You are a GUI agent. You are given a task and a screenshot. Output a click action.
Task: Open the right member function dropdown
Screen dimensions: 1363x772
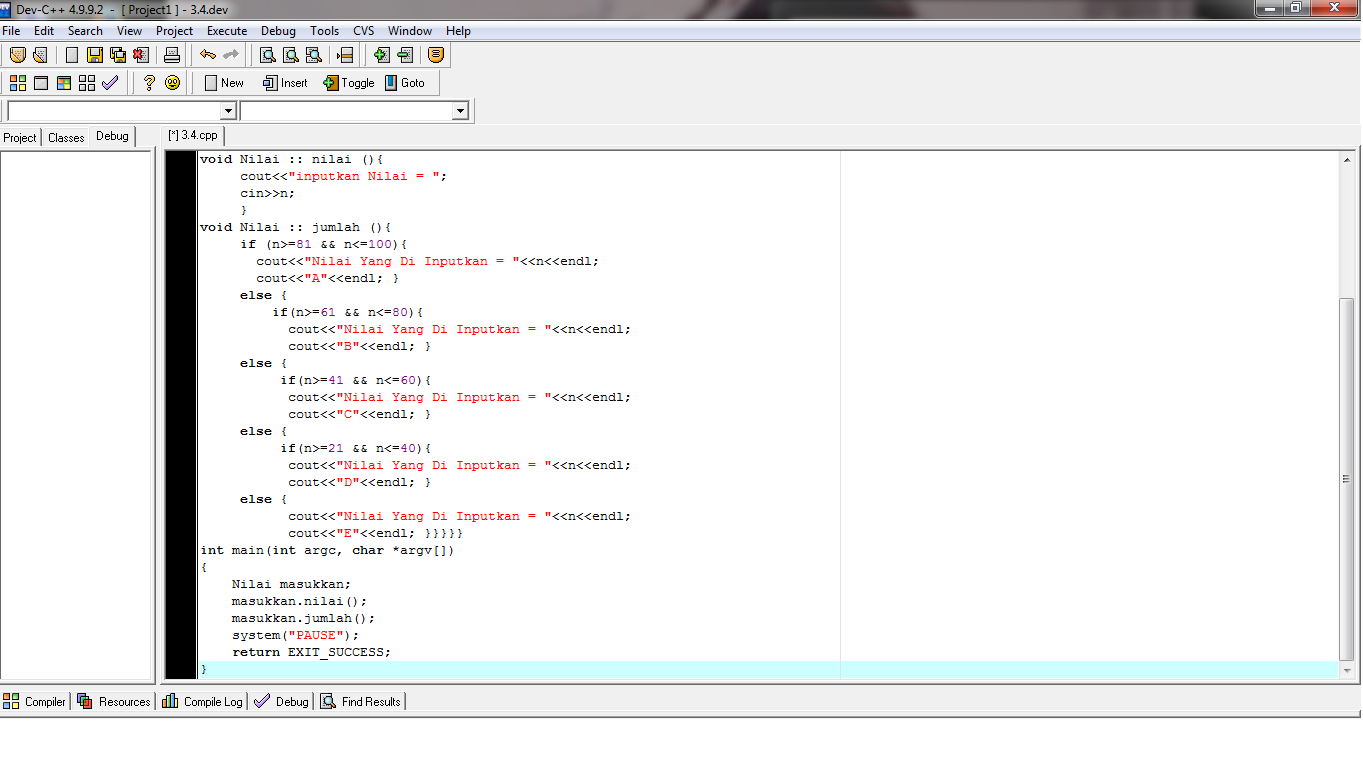coord(460,111)
